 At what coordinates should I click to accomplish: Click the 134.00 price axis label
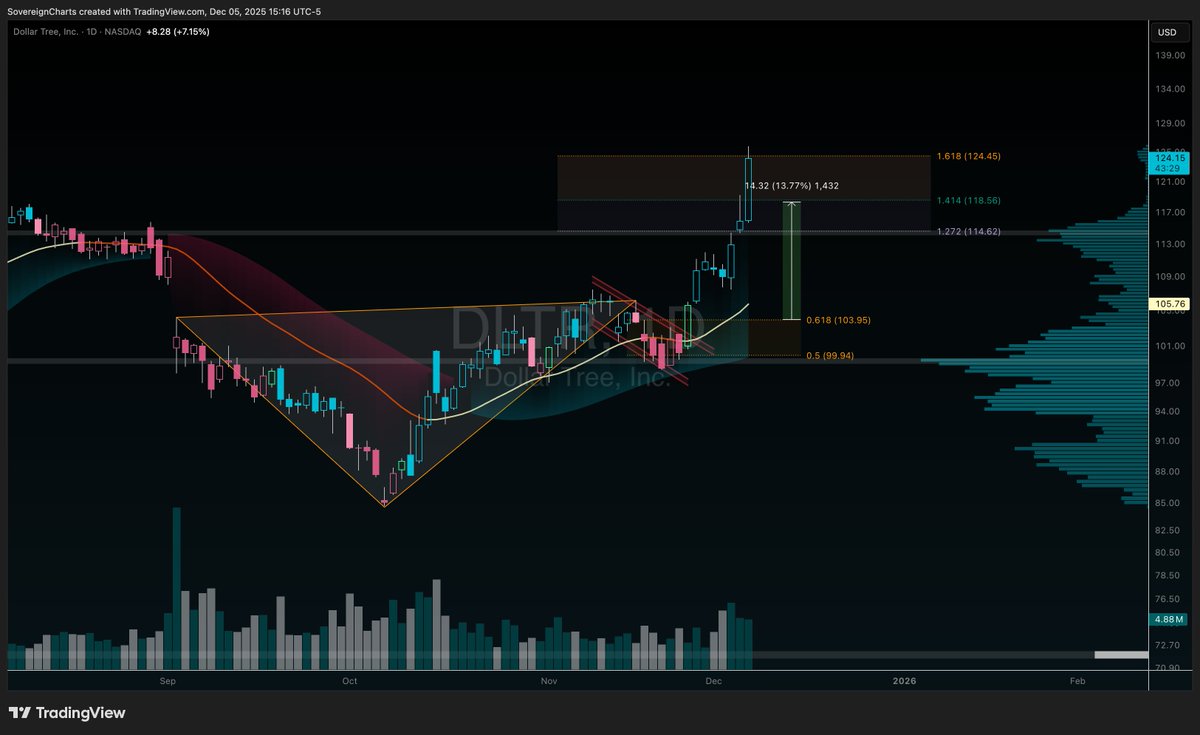click(1169, 89)
